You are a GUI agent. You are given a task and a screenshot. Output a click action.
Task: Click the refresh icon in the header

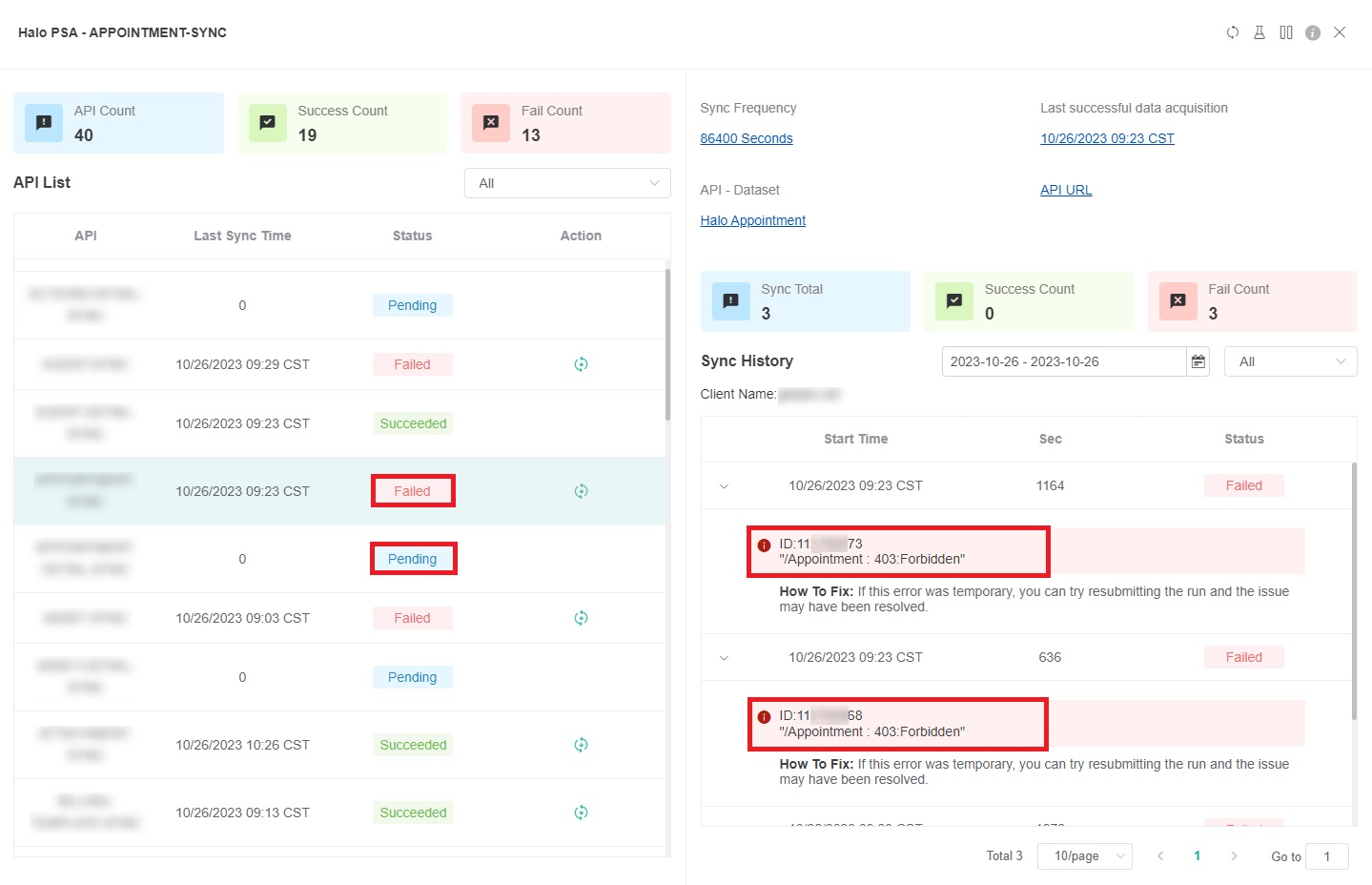[x=1233, y=32]
